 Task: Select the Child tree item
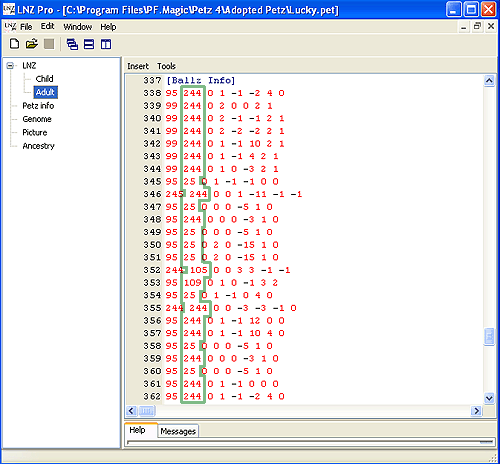(44, 79)
